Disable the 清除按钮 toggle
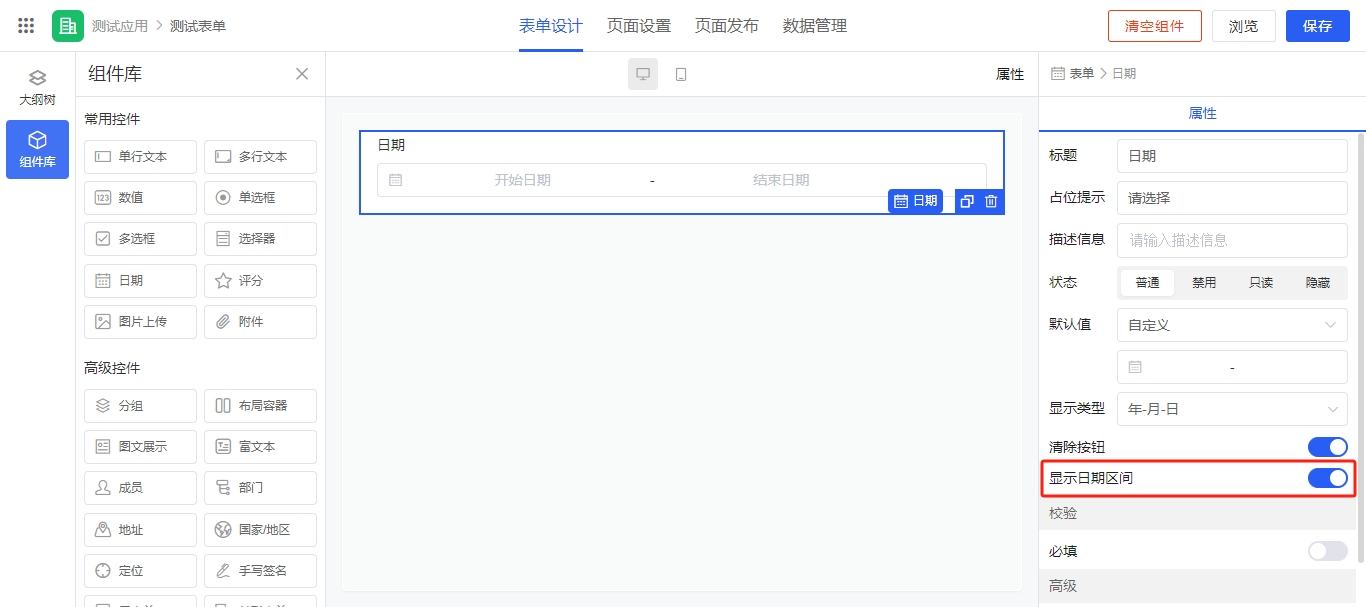 (x=1327, y=447)
